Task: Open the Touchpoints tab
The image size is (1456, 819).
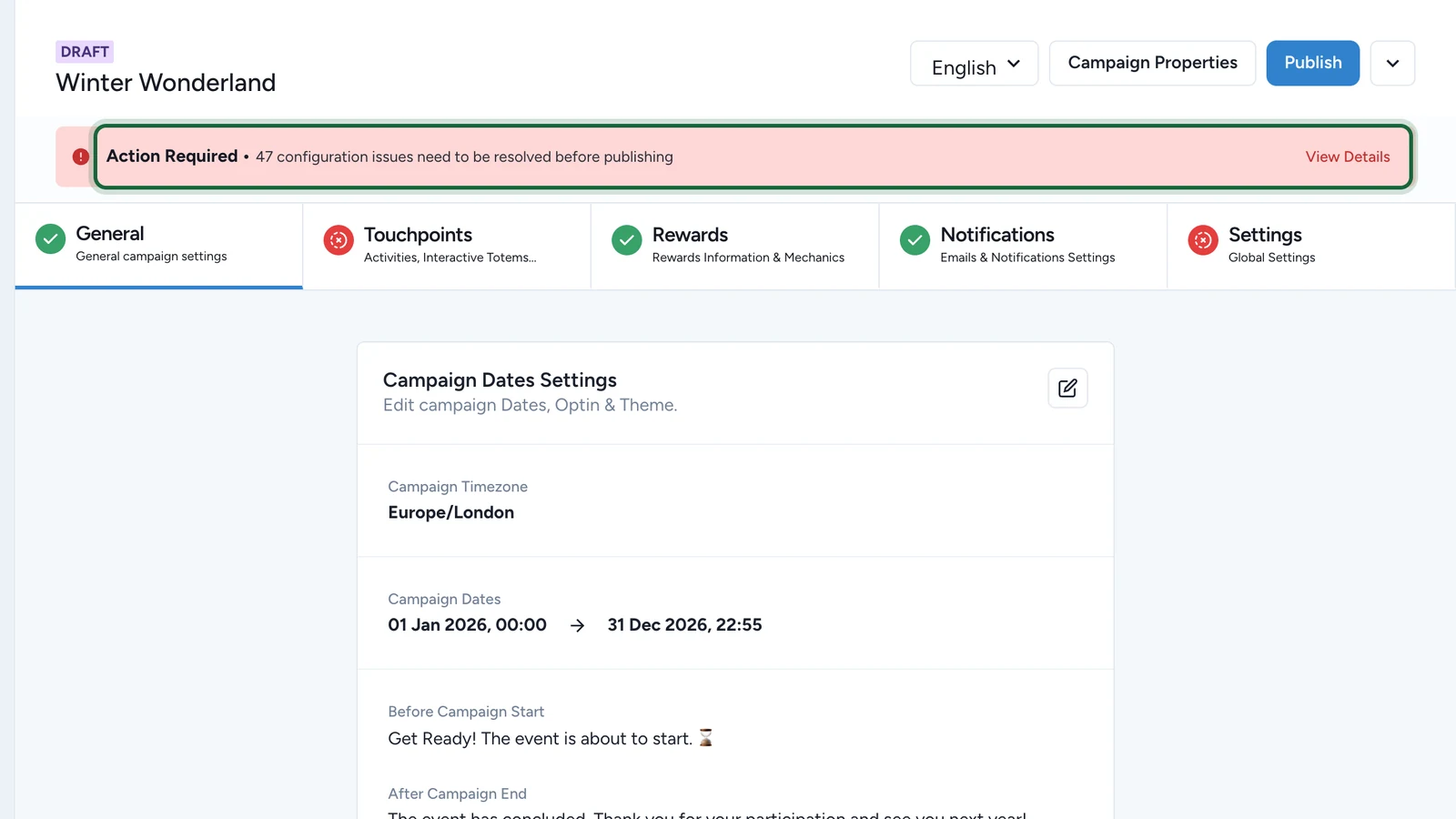Action: [447, 246]
